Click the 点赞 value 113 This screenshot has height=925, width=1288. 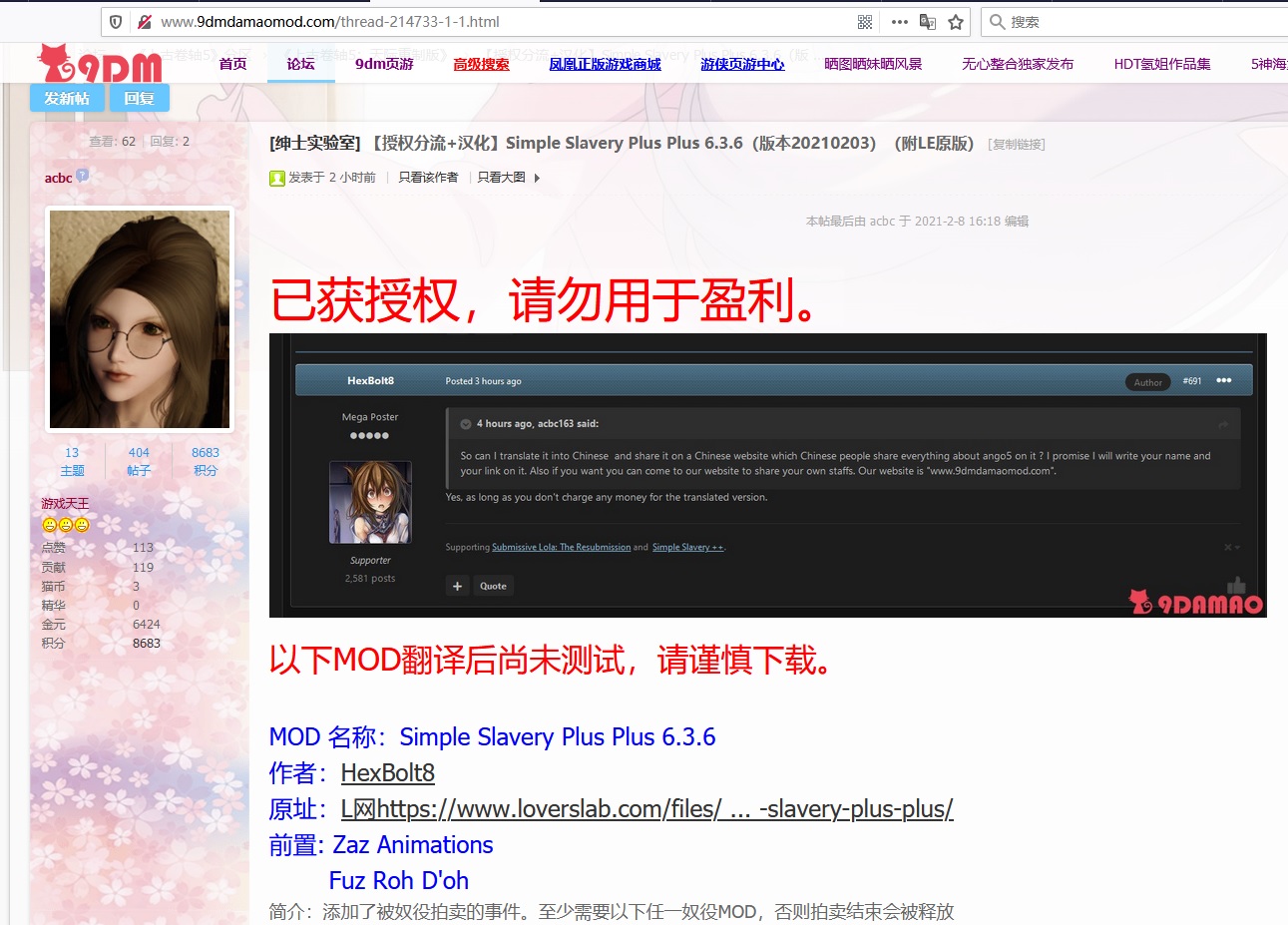(x=143, y=548)
